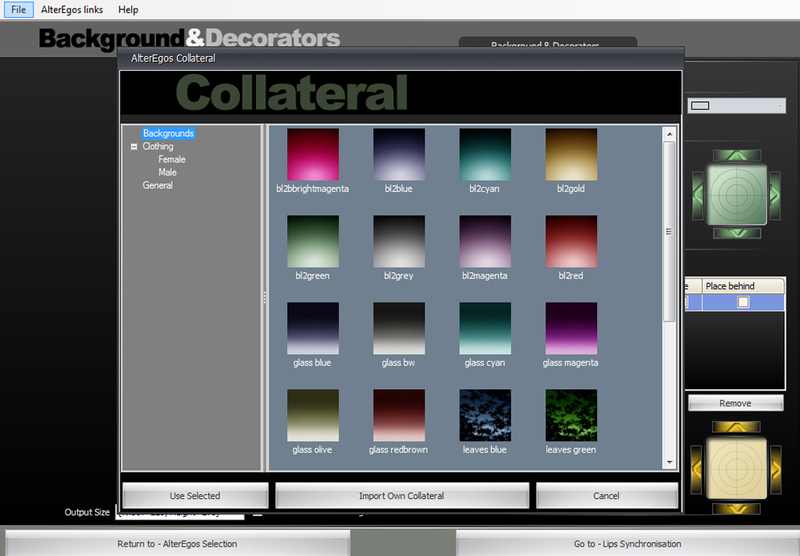Open the File menu
The height and width of the screenshot is (556, 800).
(18, 9)
